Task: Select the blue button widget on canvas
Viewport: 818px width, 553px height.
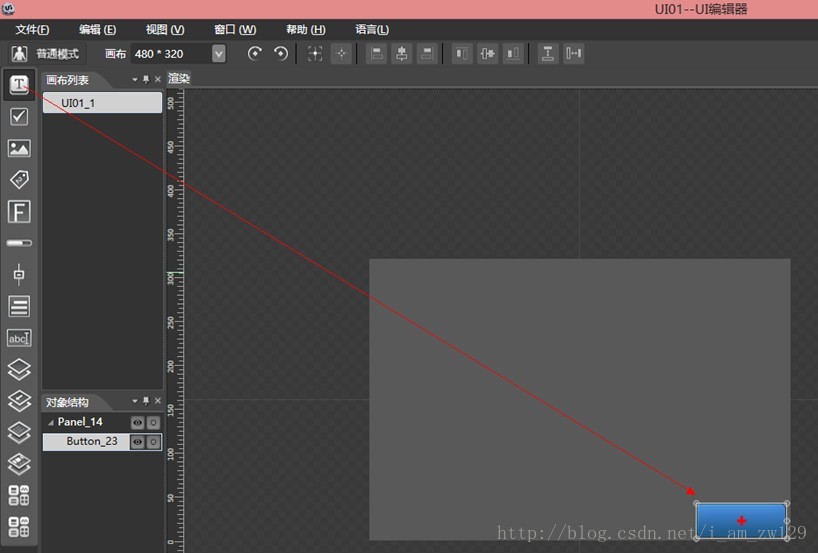Action: (741, 521)
